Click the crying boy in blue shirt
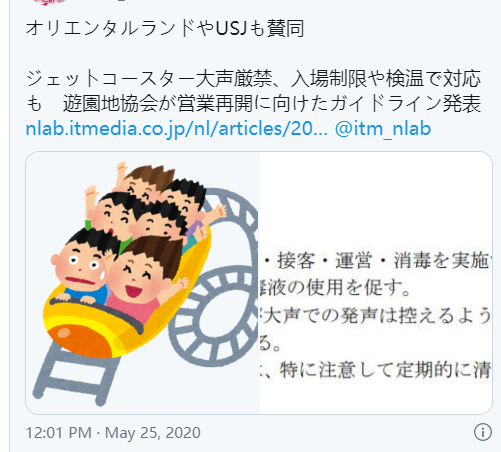 pyautogui.click(x=81, y=267)
